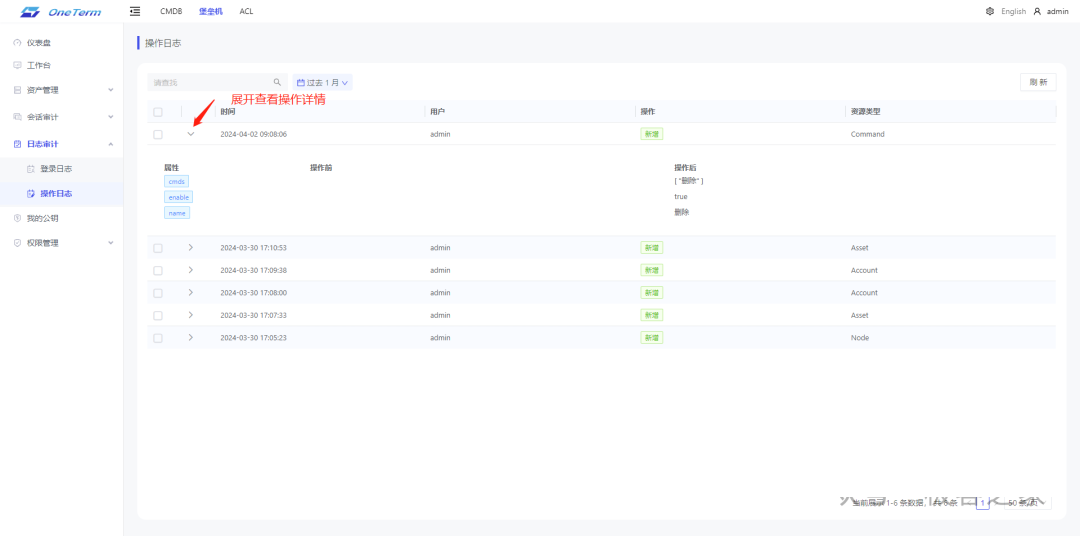Expand details of the 17:10:53 Asset row
Viewport: 1080px width, 536px height.
[x=191, y=247]
